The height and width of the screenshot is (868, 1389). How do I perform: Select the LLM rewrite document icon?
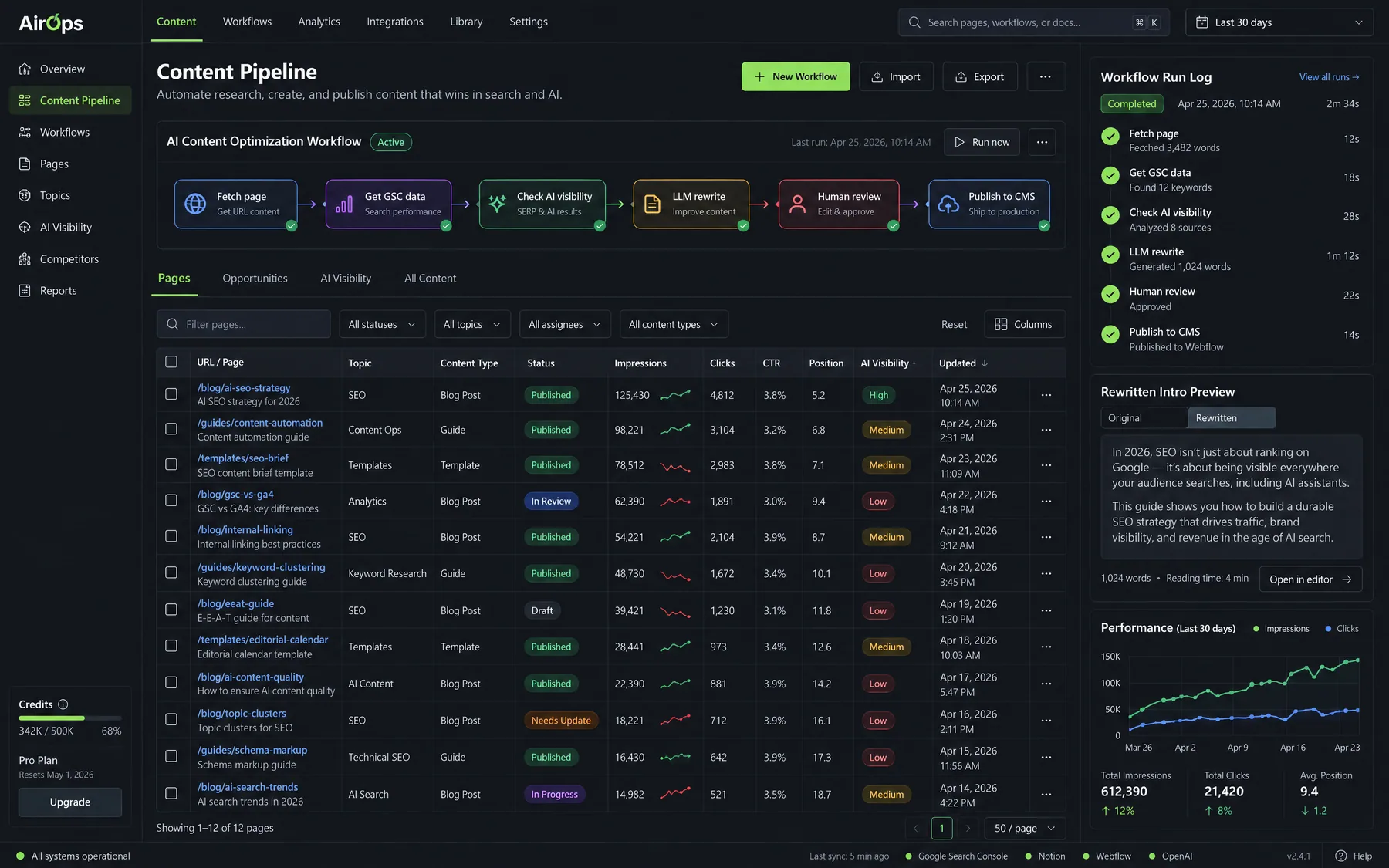pos(652,204)
